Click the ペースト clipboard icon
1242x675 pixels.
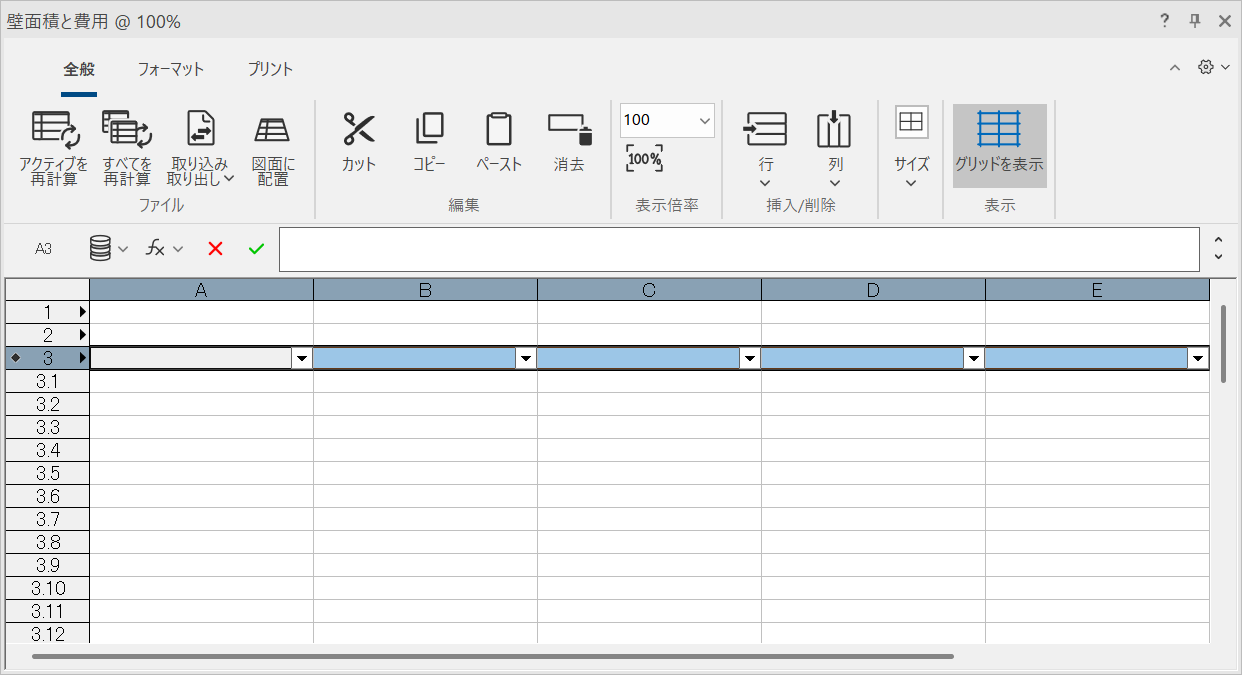coord(498,130)
